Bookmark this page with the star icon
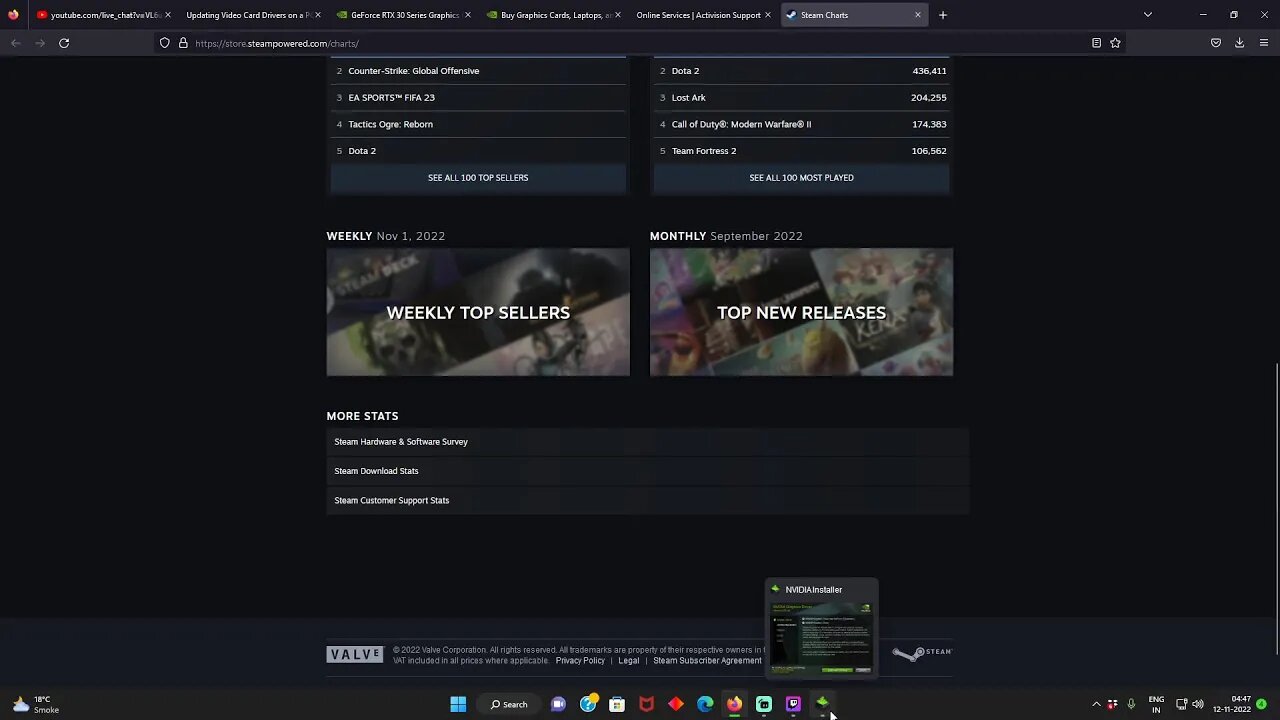The image size is (1280, 720). click(1115, 43)
